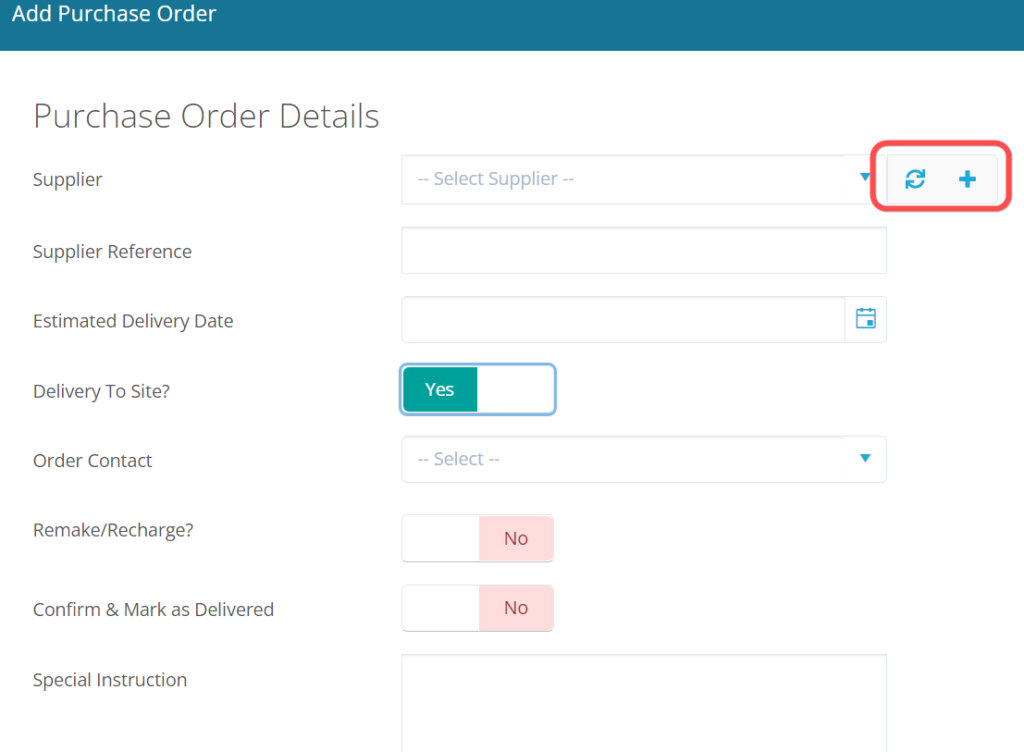Turn on Confirm & Mark as Delivered
This screenshot has width=1024, height=752.
pos(478,608)
